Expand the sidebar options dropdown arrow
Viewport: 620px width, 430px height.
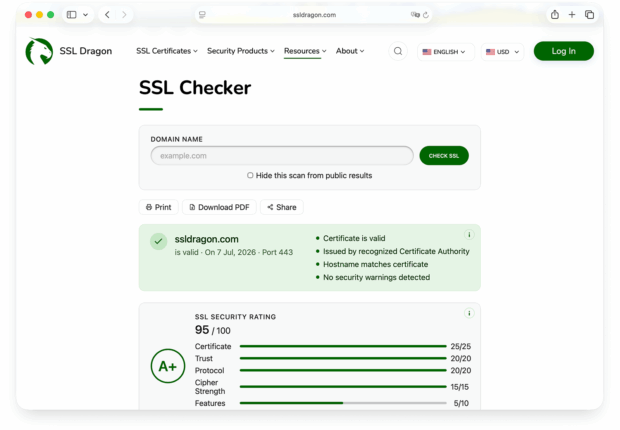[85, 15]
